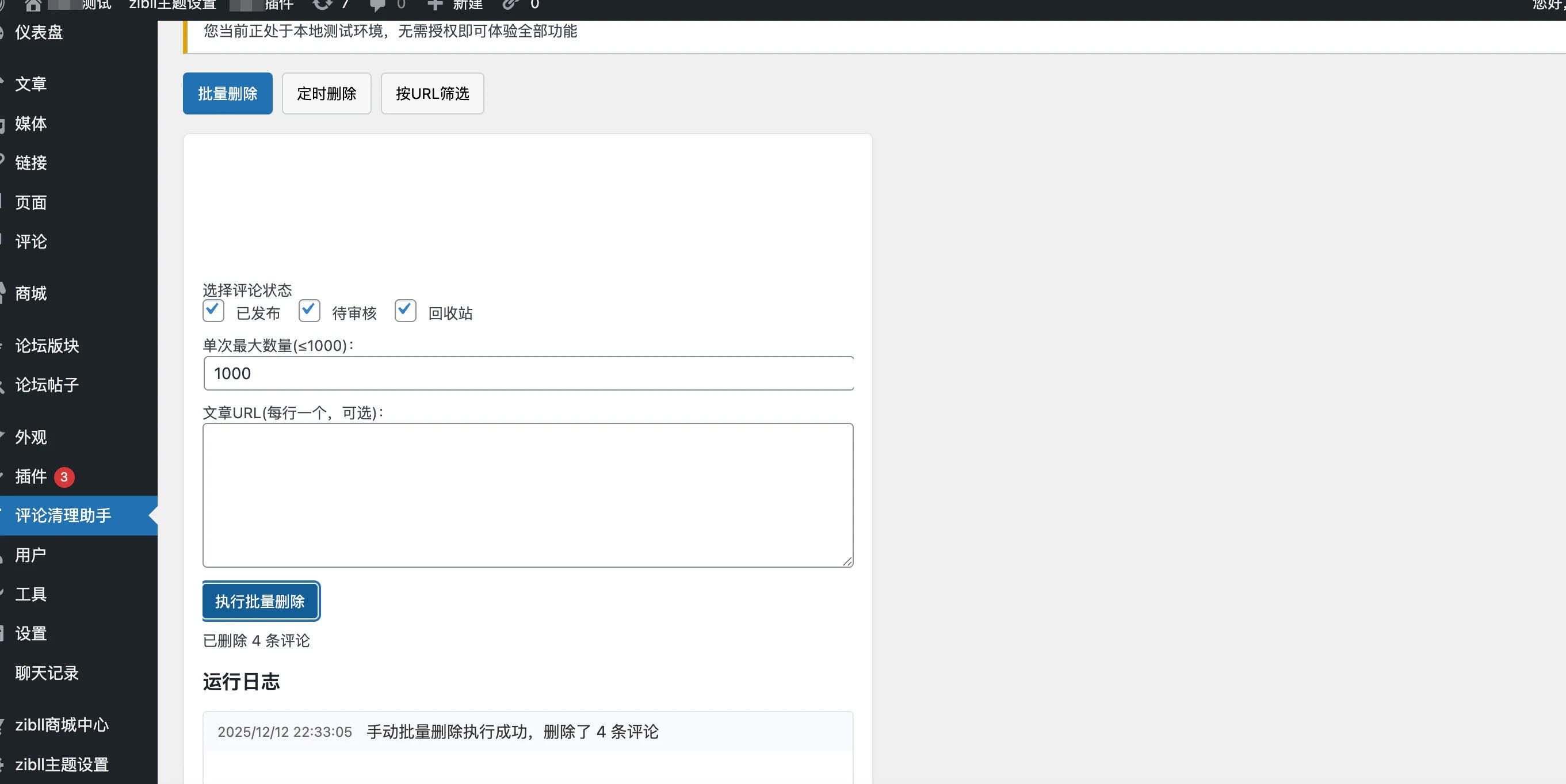Open zibll主题设置 in top admin bar
This screenshot has width=1566, height=784.
tap(173, 6)
